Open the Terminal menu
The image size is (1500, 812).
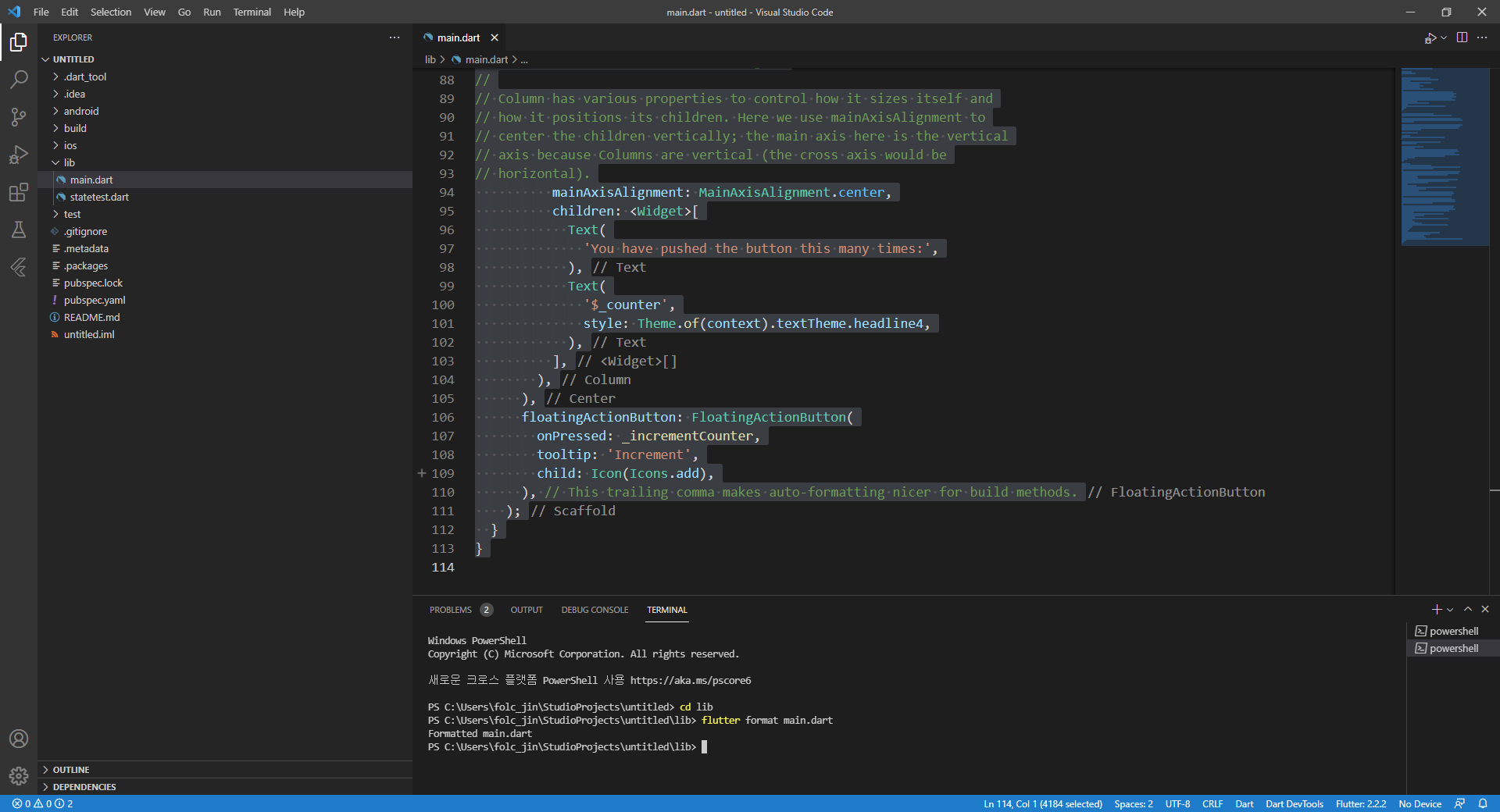click(x=252, y=12)
